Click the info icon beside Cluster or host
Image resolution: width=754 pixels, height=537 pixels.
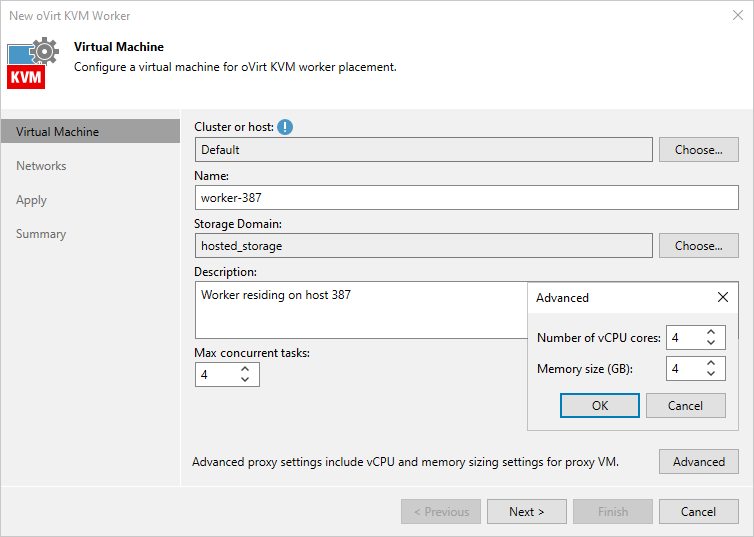(x=285, y=127)
